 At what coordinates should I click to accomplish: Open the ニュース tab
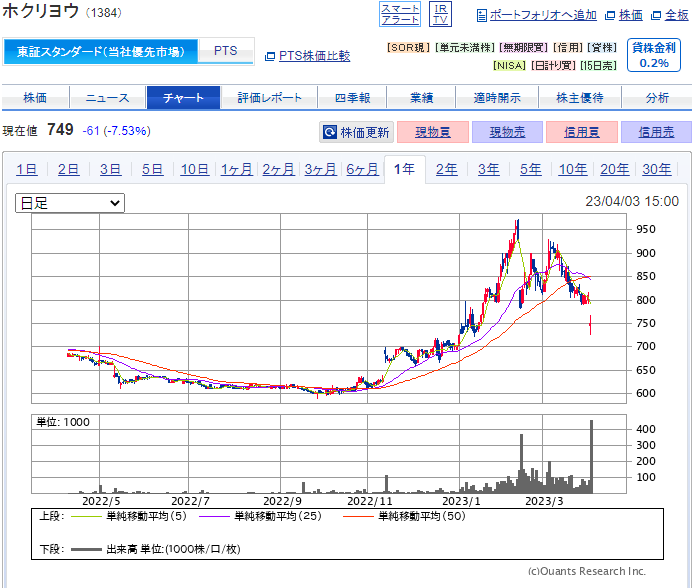(x=107, y=98)
